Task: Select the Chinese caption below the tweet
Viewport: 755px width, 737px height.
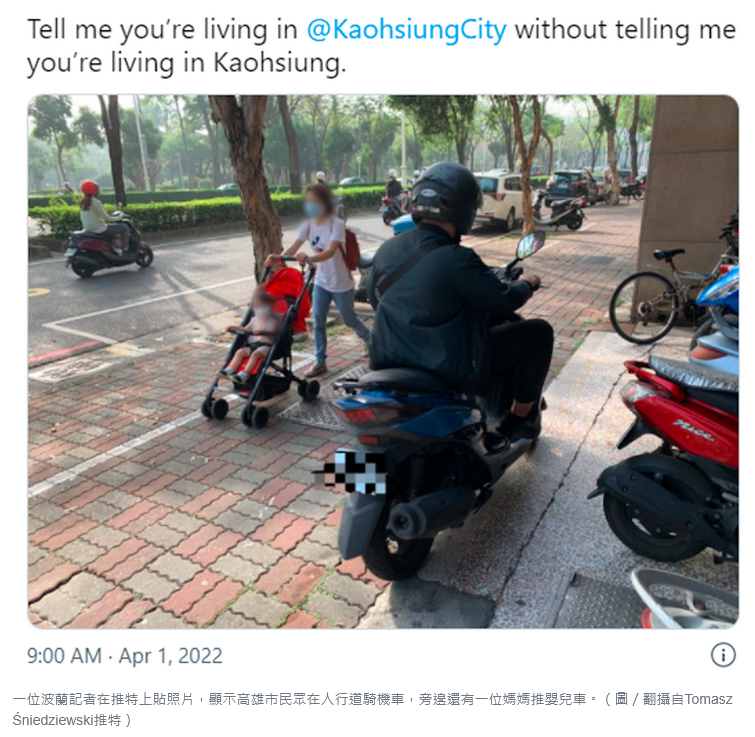Action: 372,709
